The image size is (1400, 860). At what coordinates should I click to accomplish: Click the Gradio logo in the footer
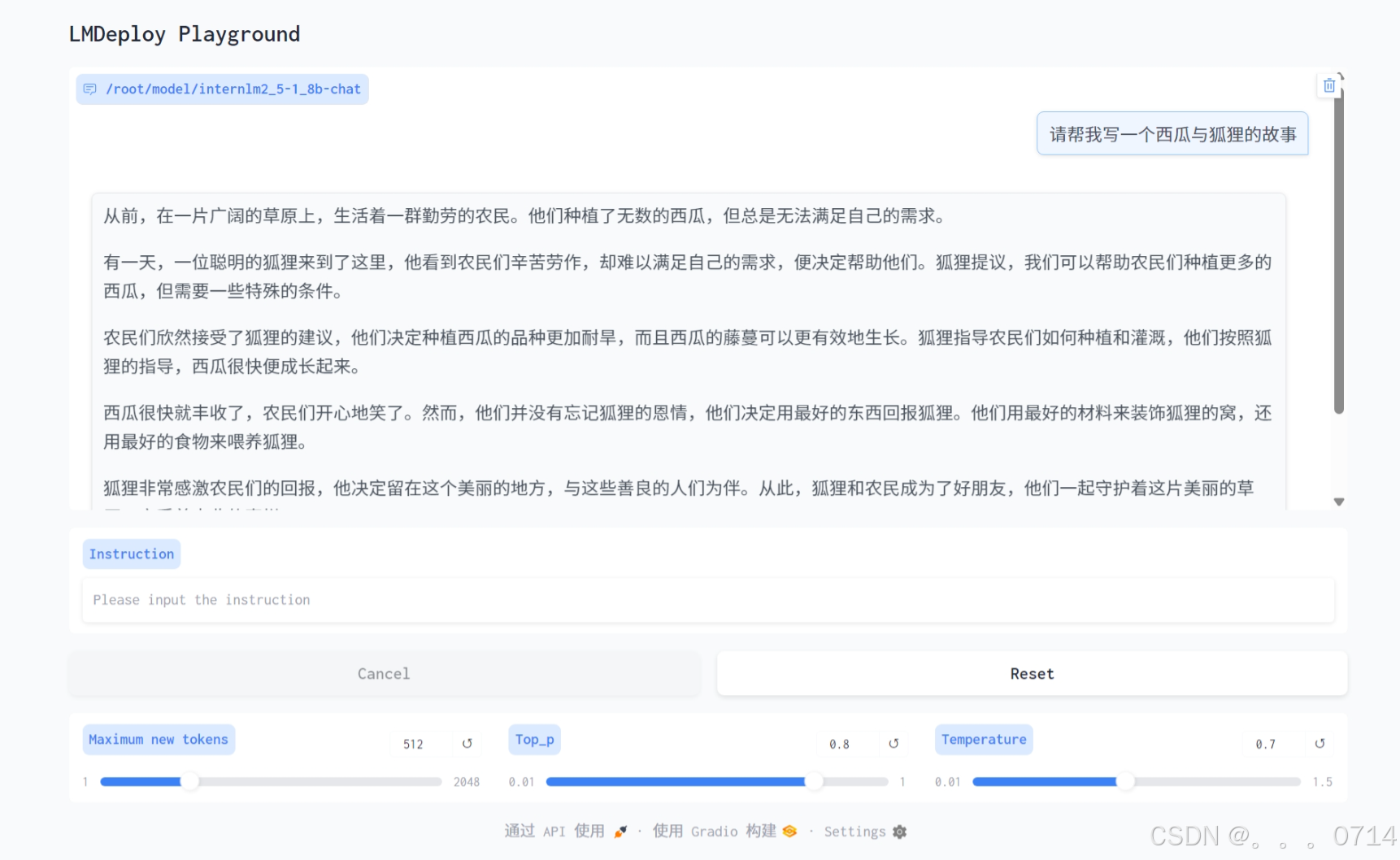coord(788,832)
